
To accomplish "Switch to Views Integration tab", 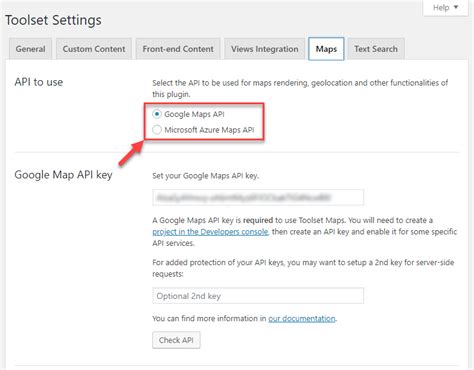I will point(265,49).
